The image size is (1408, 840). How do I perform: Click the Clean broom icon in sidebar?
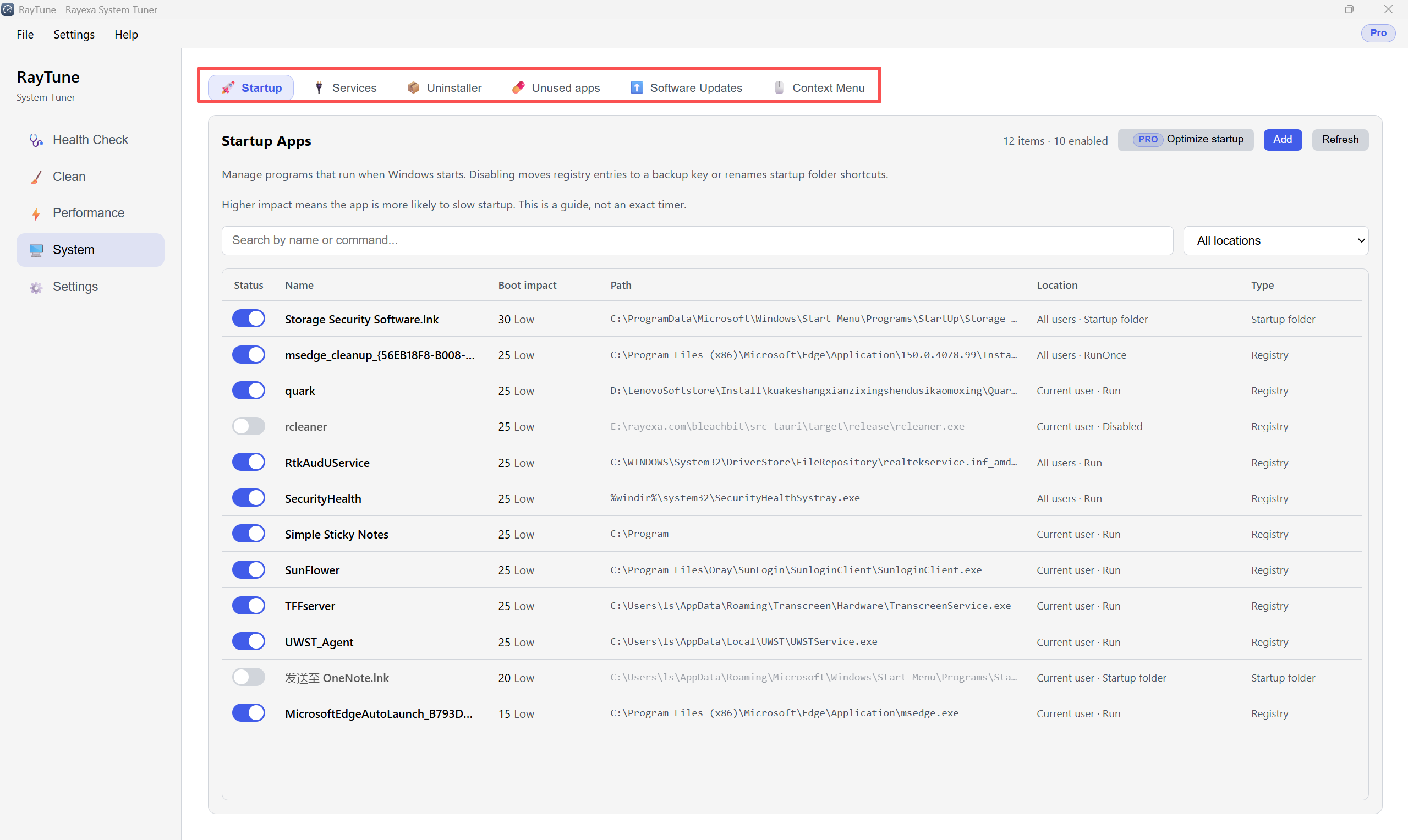[x=36, y=177]
